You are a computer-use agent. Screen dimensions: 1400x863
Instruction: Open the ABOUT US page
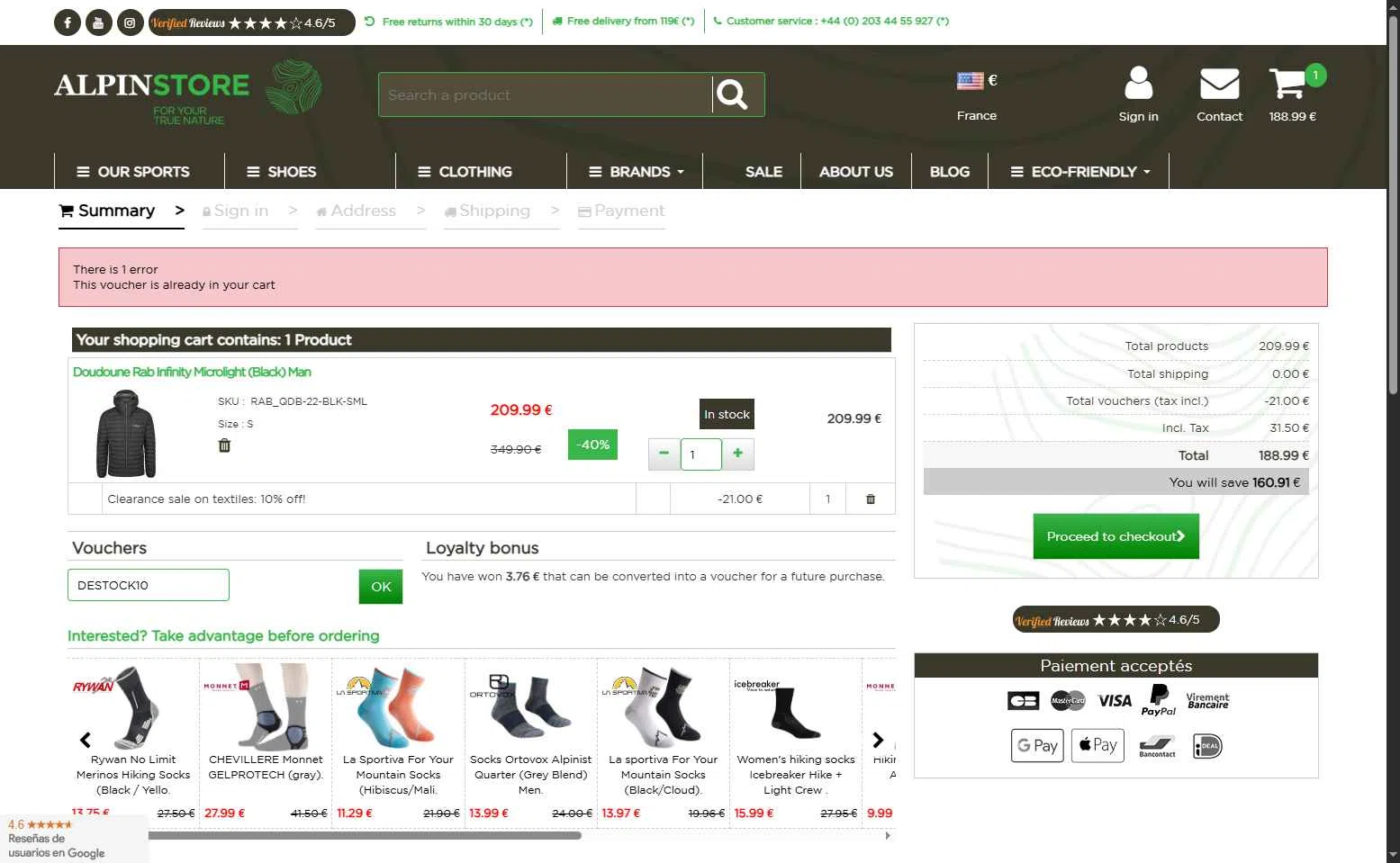tap(856, 171)
